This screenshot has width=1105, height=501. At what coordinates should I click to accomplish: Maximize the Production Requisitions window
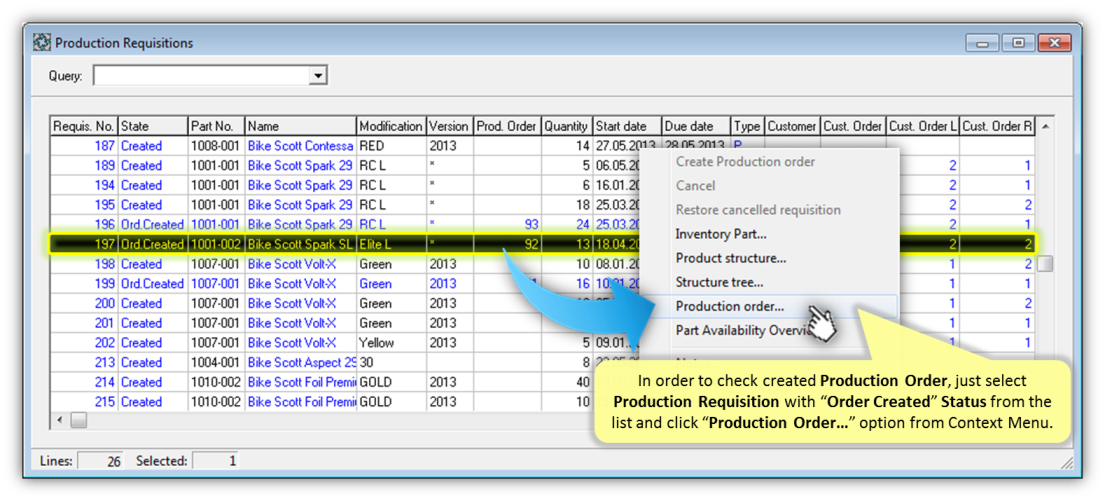point(1018,43)
